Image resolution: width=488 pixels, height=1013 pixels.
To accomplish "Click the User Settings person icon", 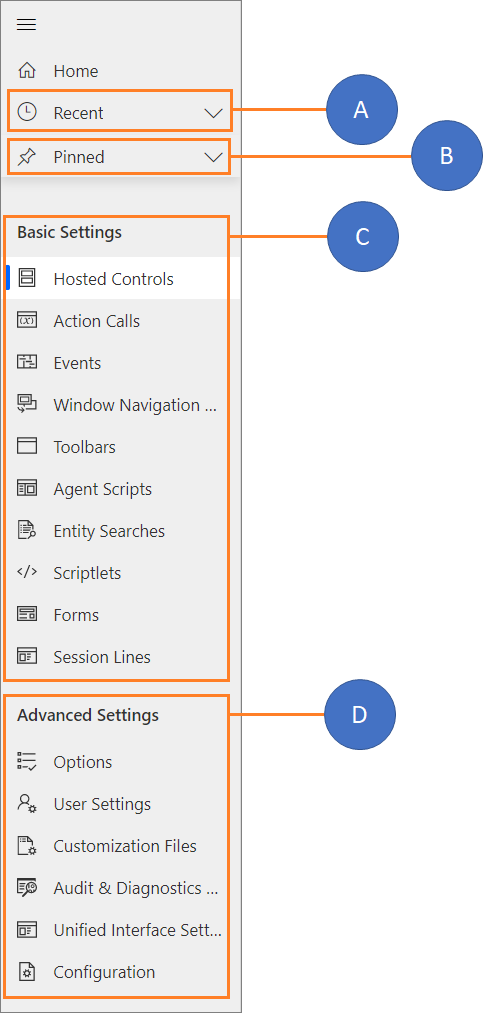I will (x=27, y=804).
